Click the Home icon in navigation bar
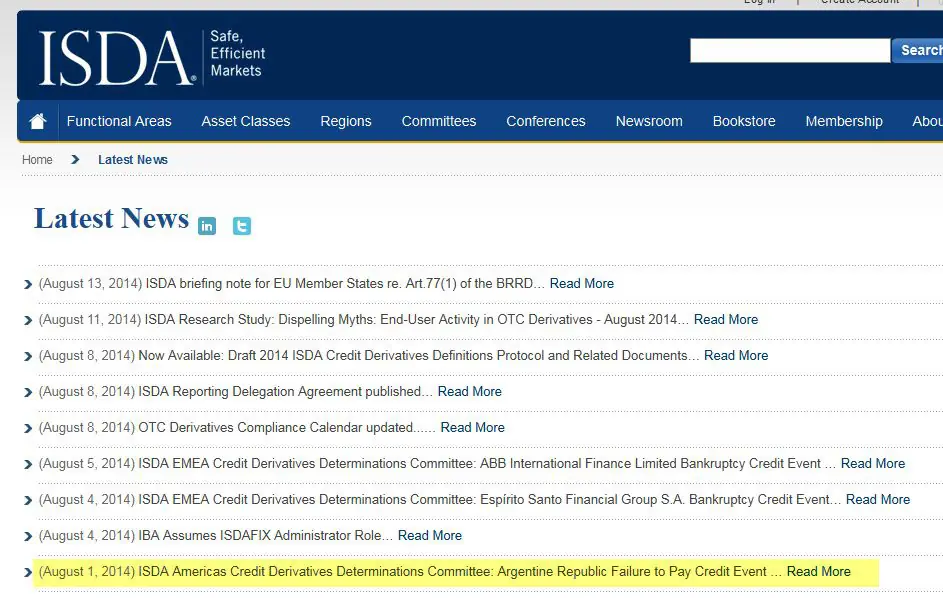 tap(38, 121)
